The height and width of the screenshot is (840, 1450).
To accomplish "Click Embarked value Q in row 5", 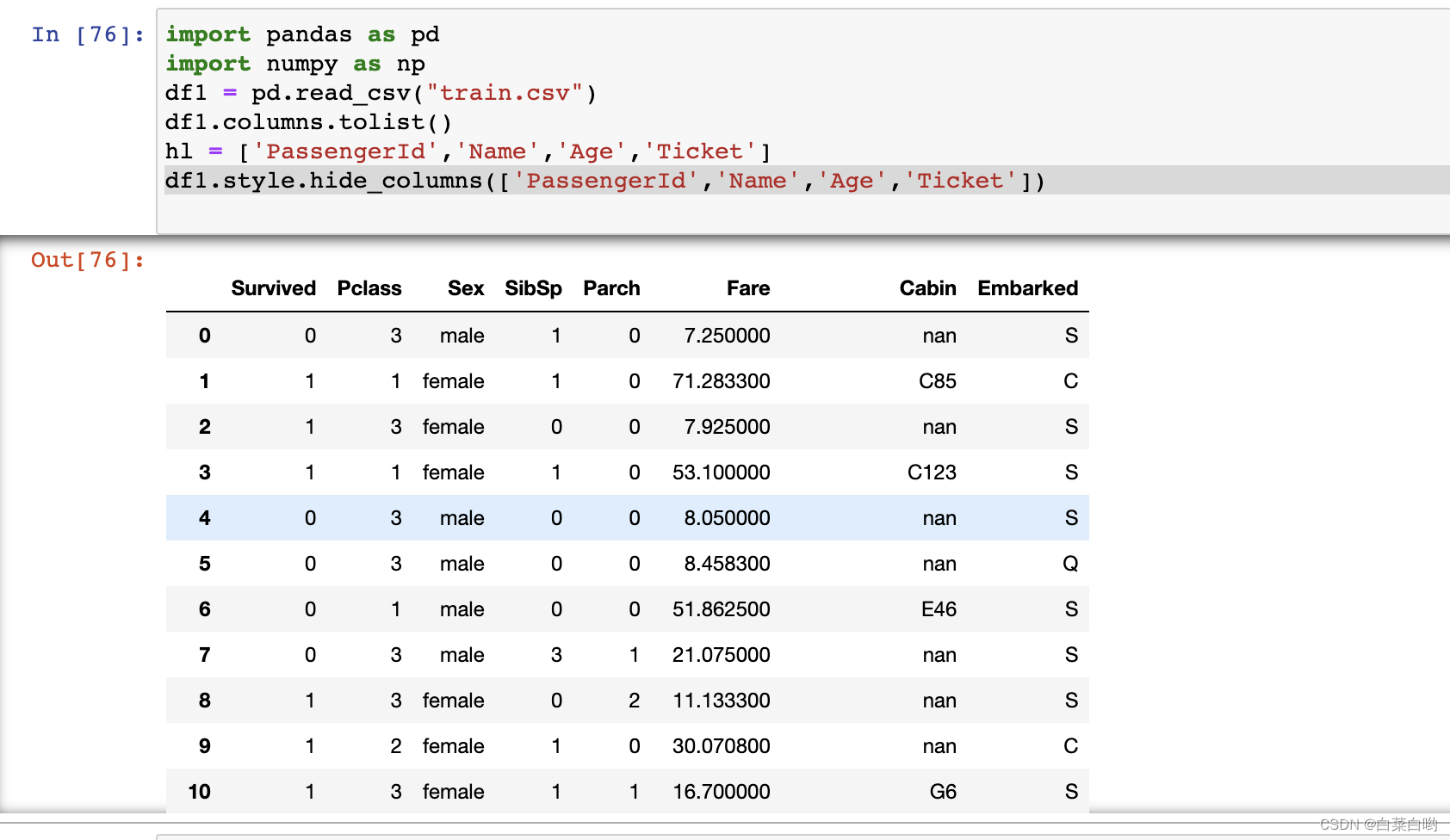I will [x=1070, y=564].
